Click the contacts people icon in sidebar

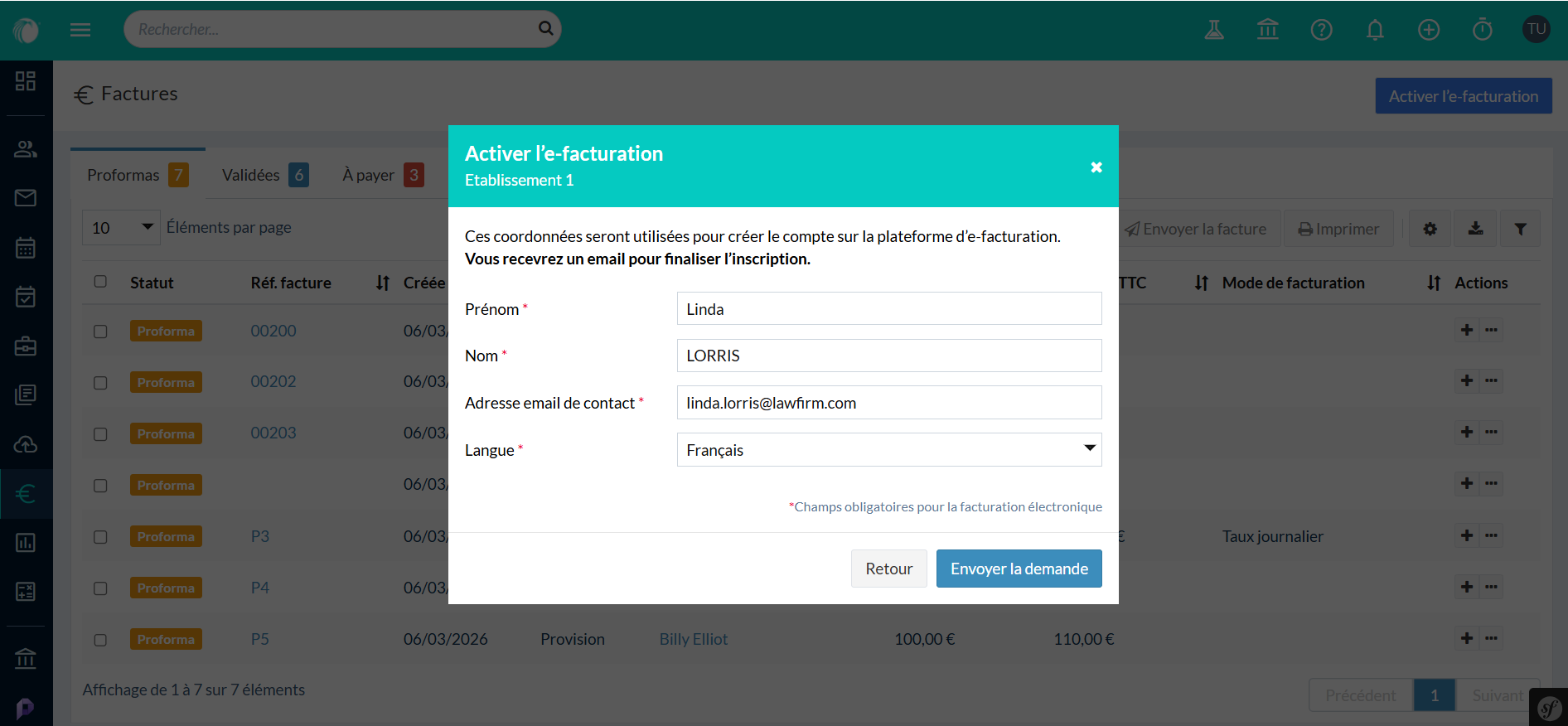tap(26, 149)
